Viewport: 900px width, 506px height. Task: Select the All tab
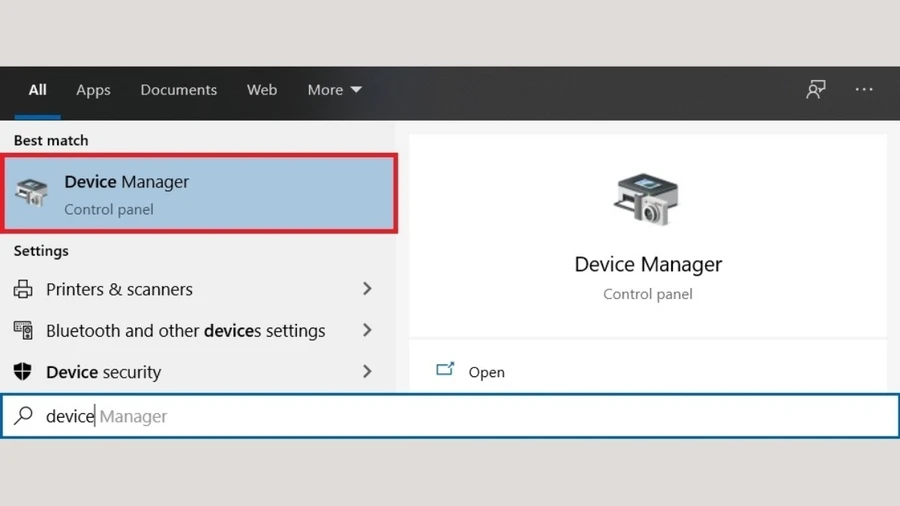(37, 90)
